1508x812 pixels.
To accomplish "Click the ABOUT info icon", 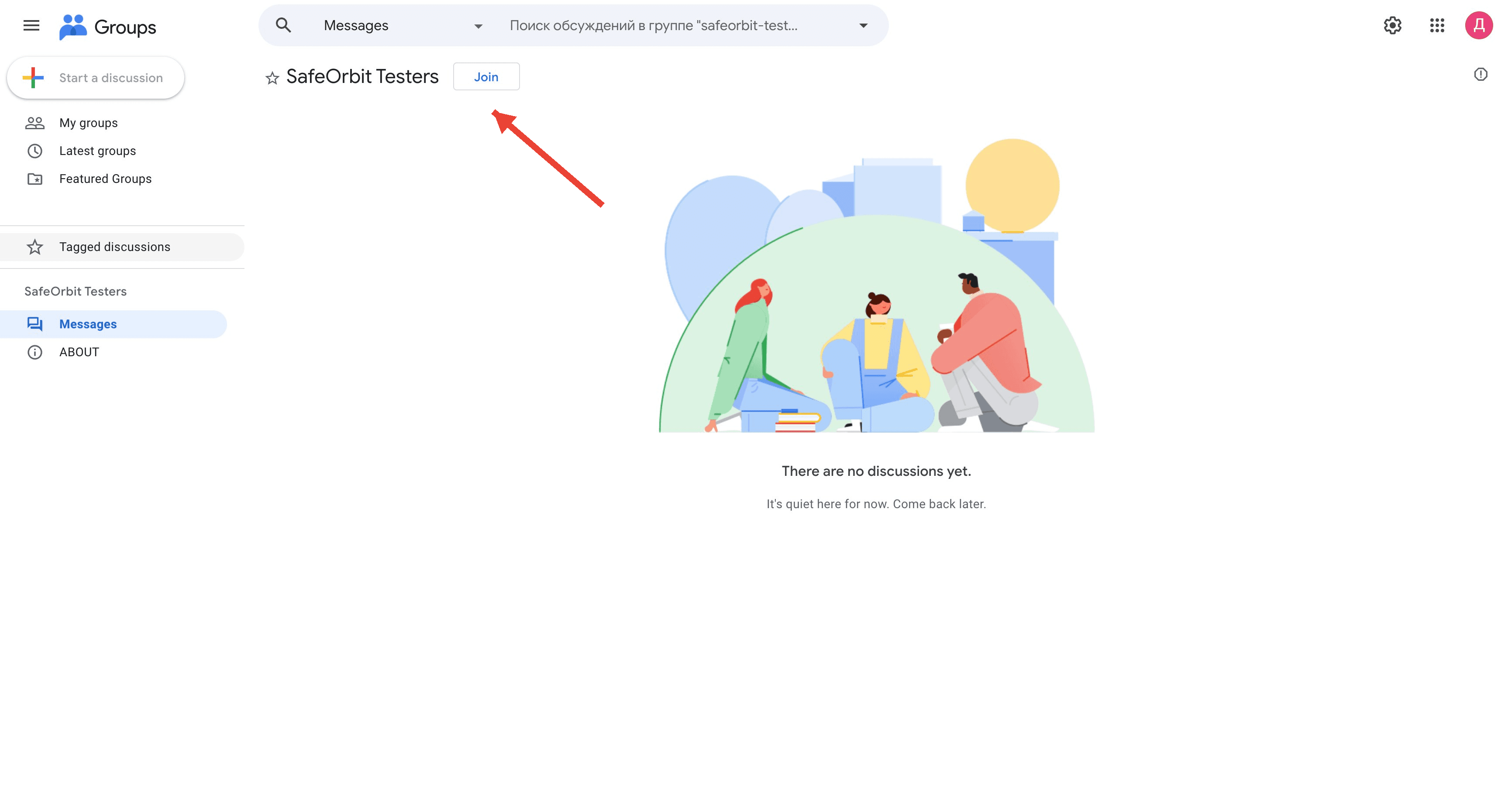I will click(x=34, y=352).
